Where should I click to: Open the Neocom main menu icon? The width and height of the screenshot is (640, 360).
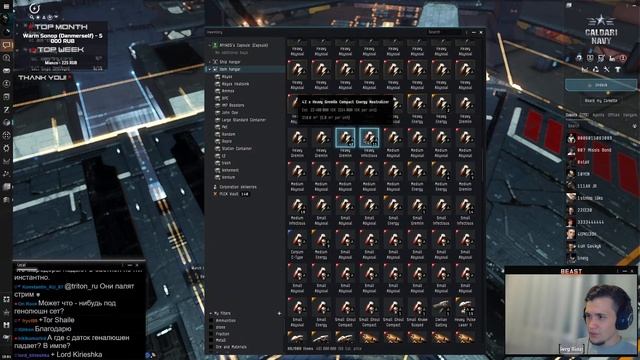click(x=6, y=7)
